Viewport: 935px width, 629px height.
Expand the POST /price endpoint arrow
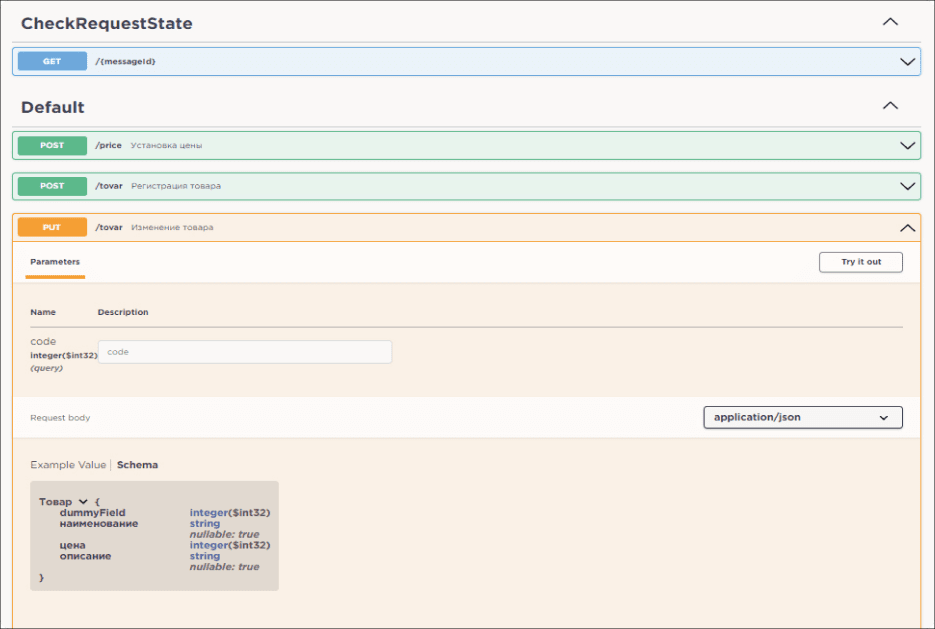point(907,145)
